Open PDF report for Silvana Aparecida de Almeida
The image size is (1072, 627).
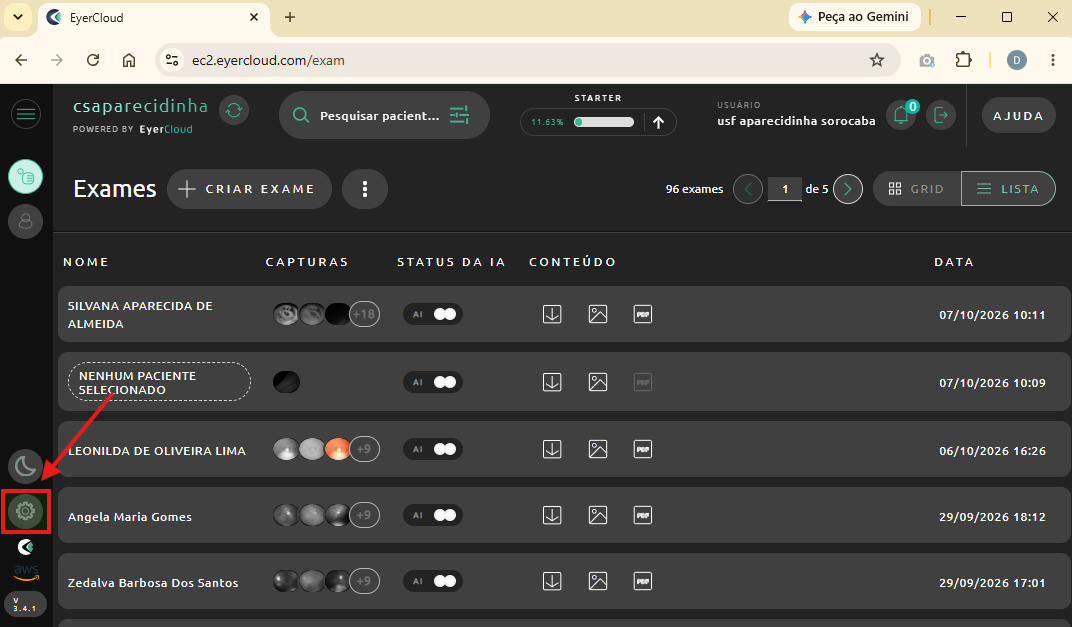(x=643, y=314)
